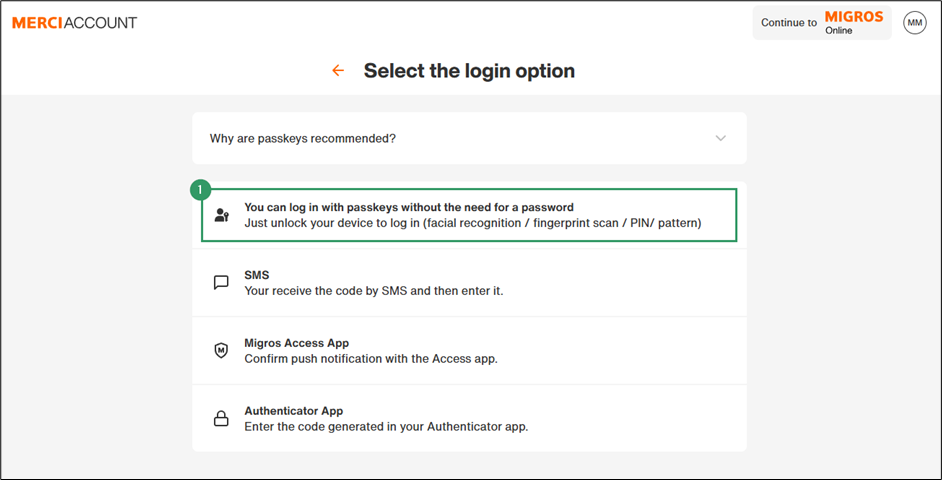Click the Migros Online logo
Image resolution: width=942 pixels, height=480 pixels.
click(853, 22)
